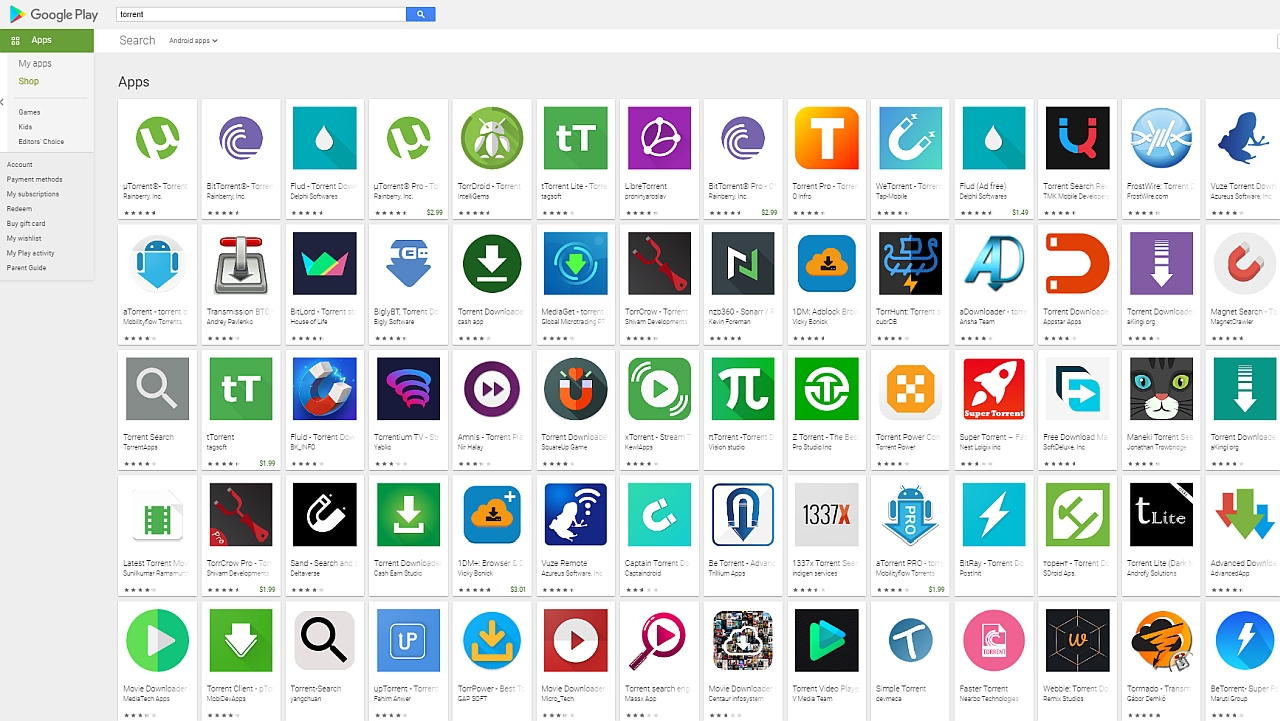Select the Captain Torrent app icon
Viewport: 1280px width, 721px height.
659,514
